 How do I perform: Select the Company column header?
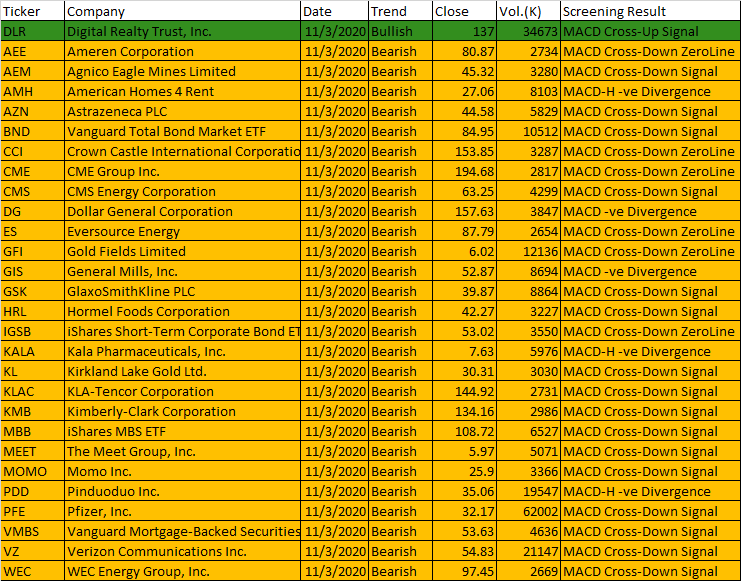[182, 11]
